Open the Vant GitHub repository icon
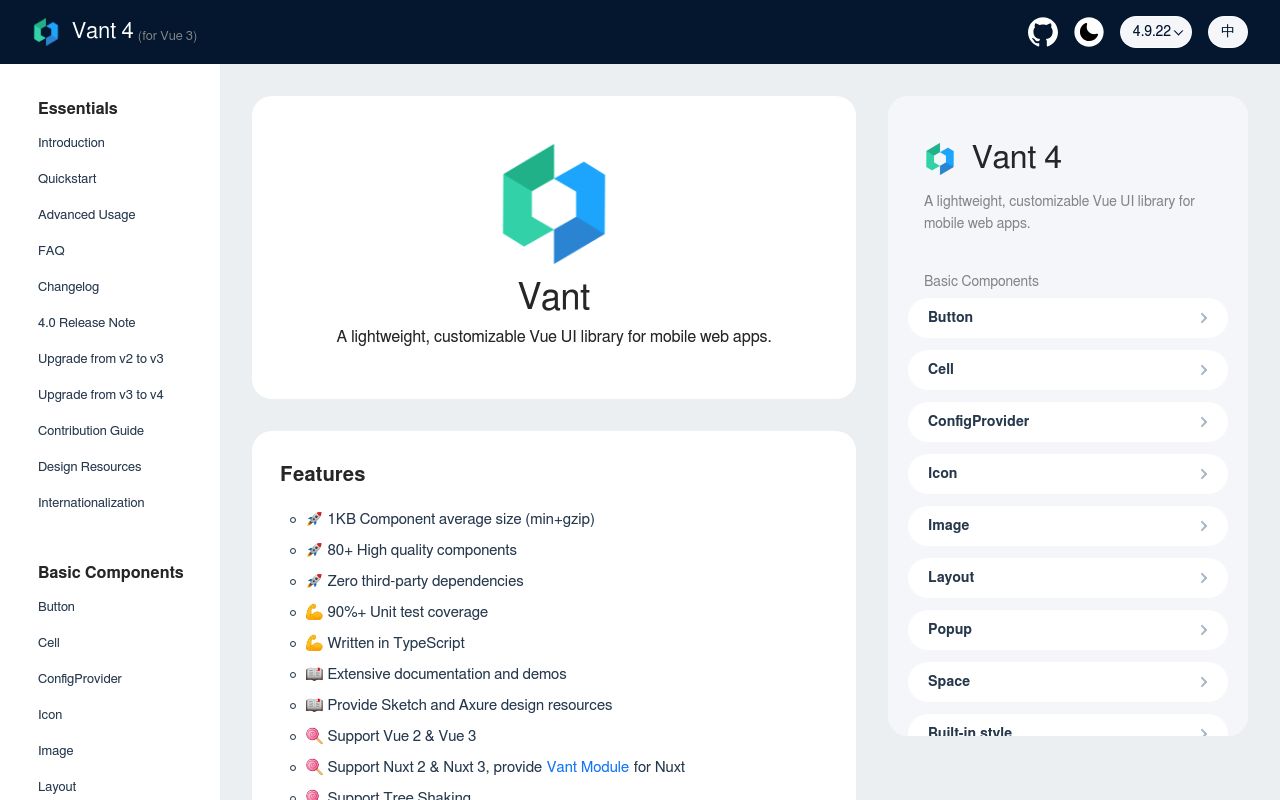The image size is (1280, 800). [1043, 32]
